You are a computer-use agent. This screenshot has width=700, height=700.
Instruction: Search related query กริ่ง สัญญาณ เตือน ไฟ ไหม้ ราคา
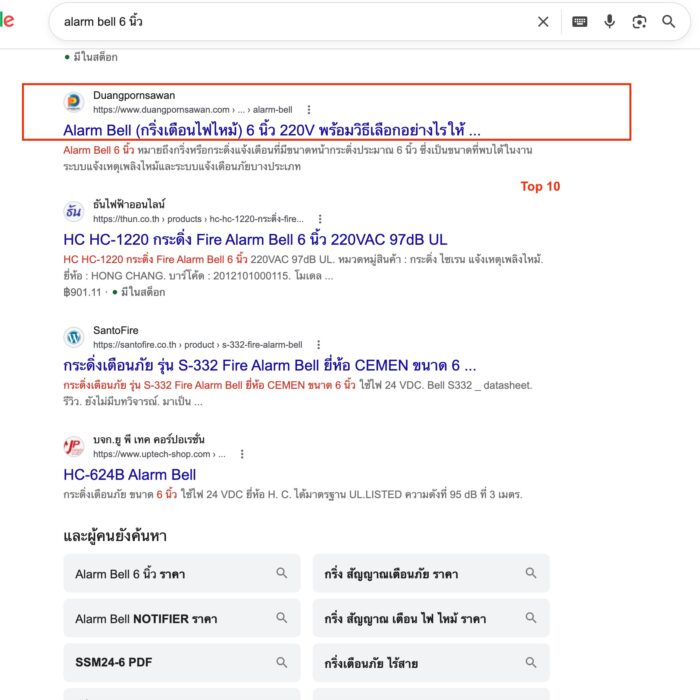click(x=431, y=618)
